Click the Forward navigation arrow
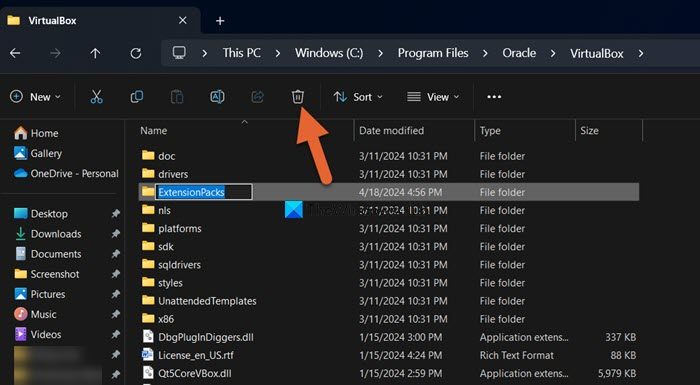700x385 pixels. pos(55,54)
